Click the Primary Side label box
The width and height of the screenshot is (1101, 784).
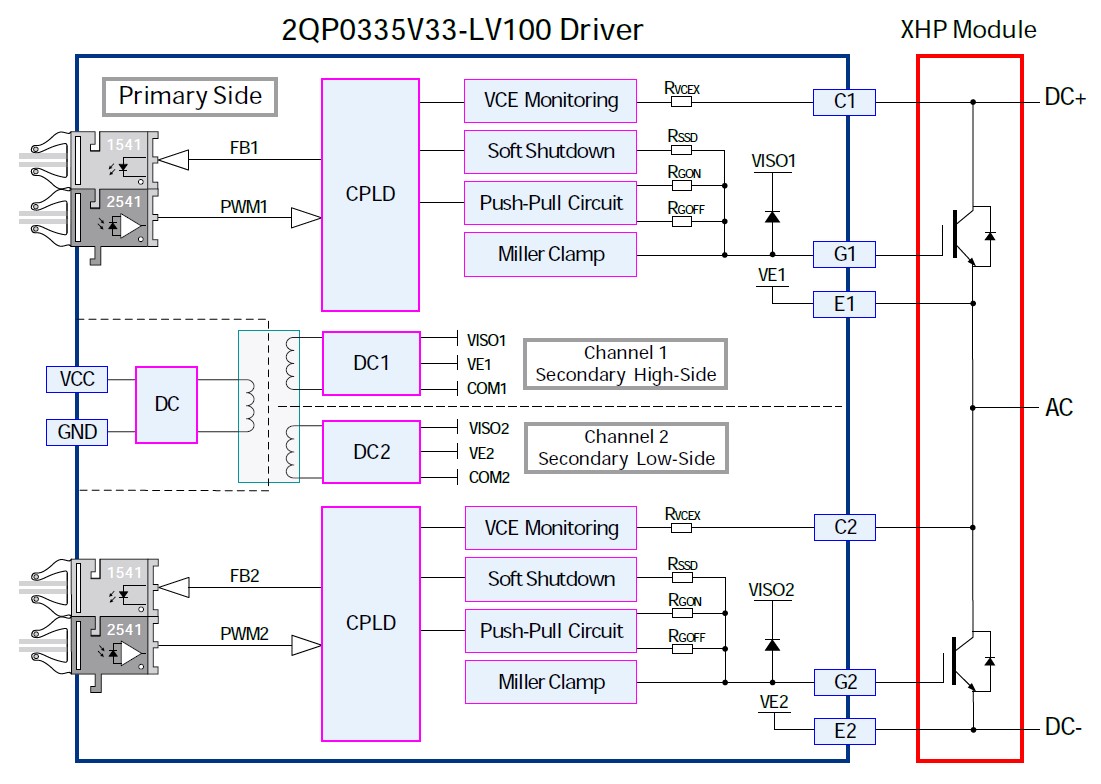pyautogui.click(x=190, y=96)
